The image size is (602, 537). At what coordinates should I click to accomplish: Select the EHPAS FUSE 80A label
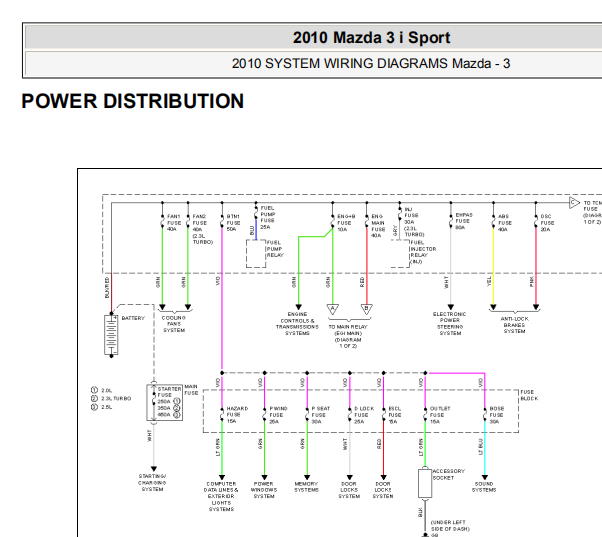point(464,221)
